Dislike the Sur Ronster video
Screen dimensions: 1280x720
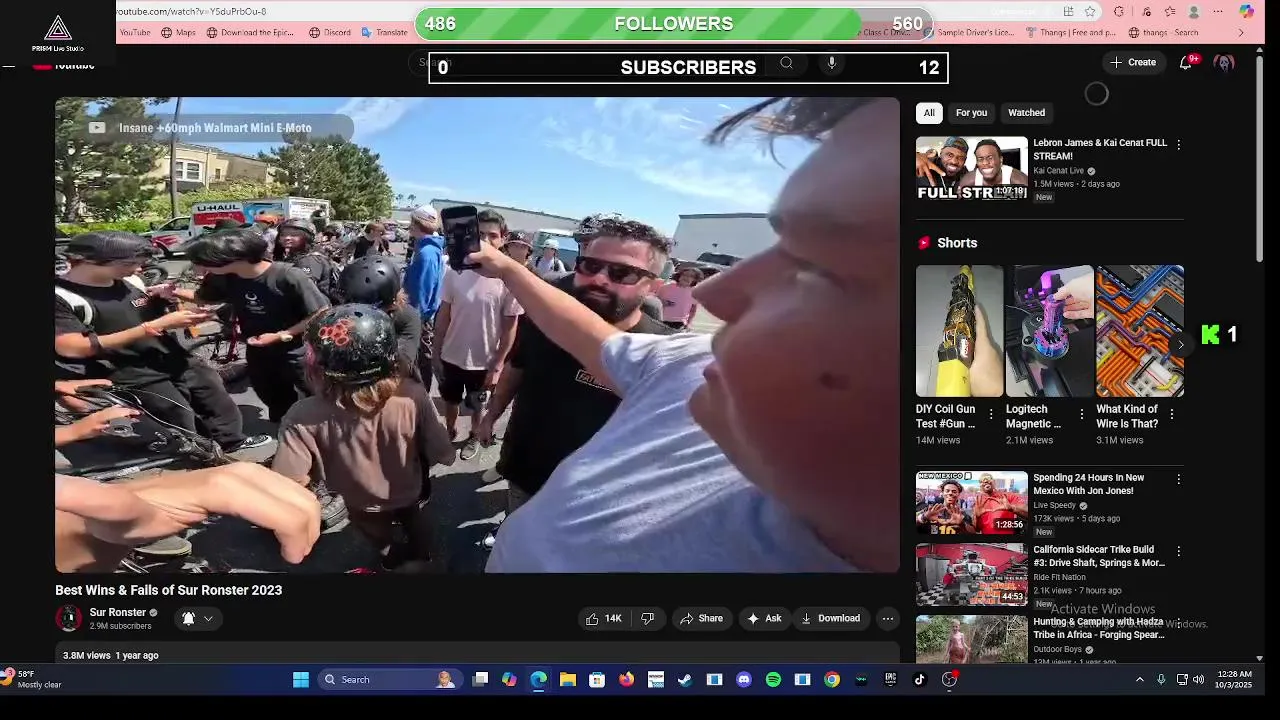647,618
